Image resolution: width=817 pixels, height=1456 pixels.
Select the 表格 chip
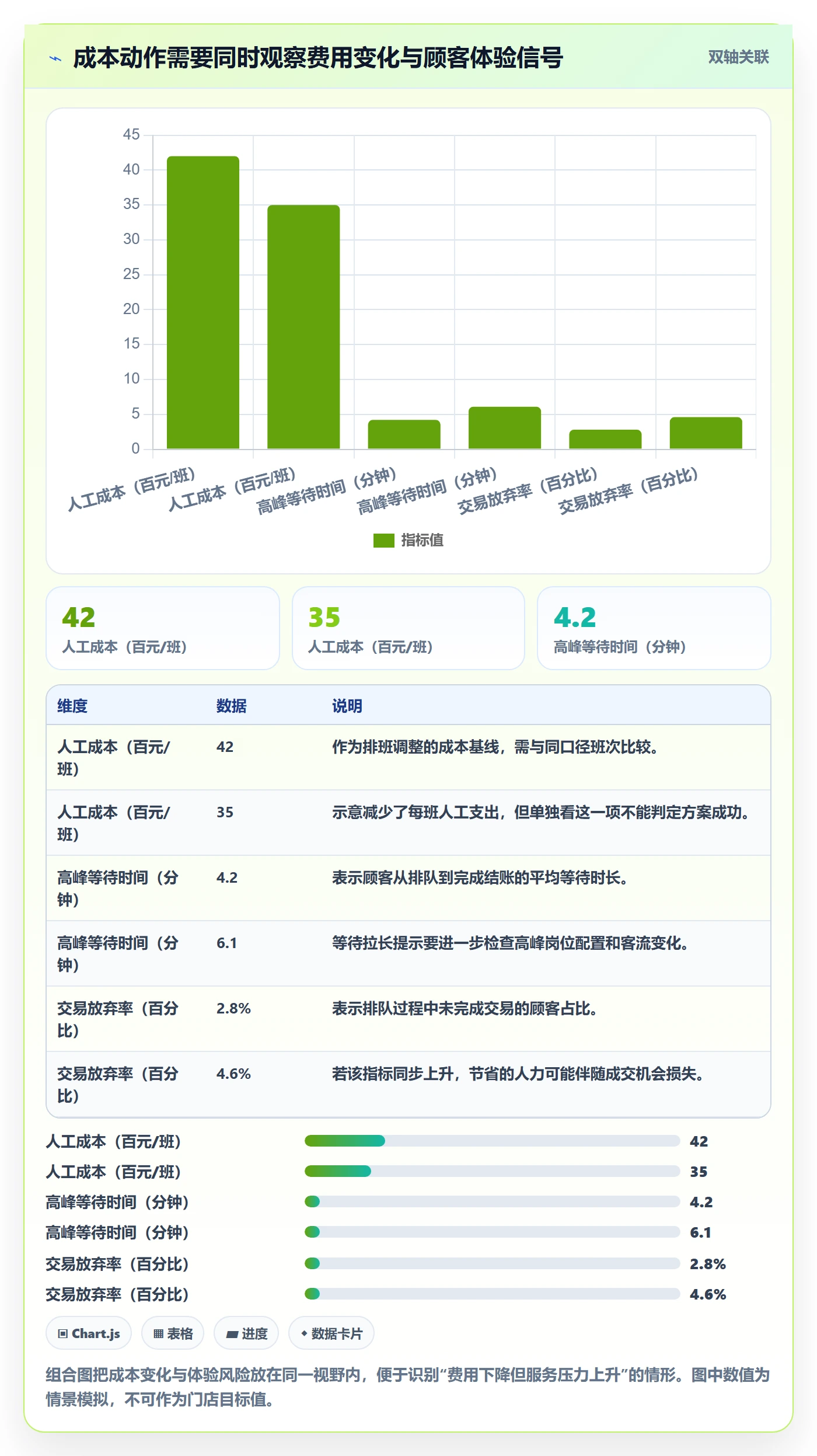pos(173,1333)
